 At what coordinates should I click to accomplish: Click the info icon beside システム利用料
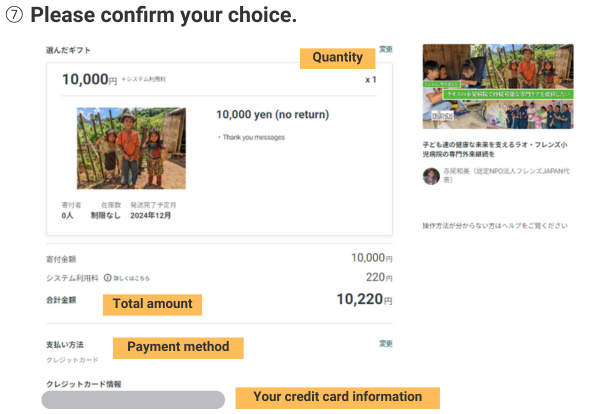coord(109,278)
